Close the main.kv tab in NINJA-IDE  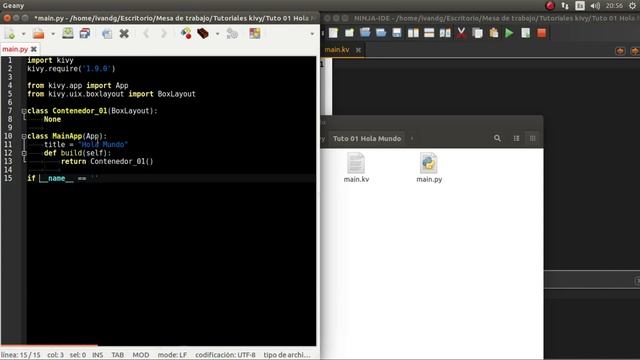pos(358,50)
